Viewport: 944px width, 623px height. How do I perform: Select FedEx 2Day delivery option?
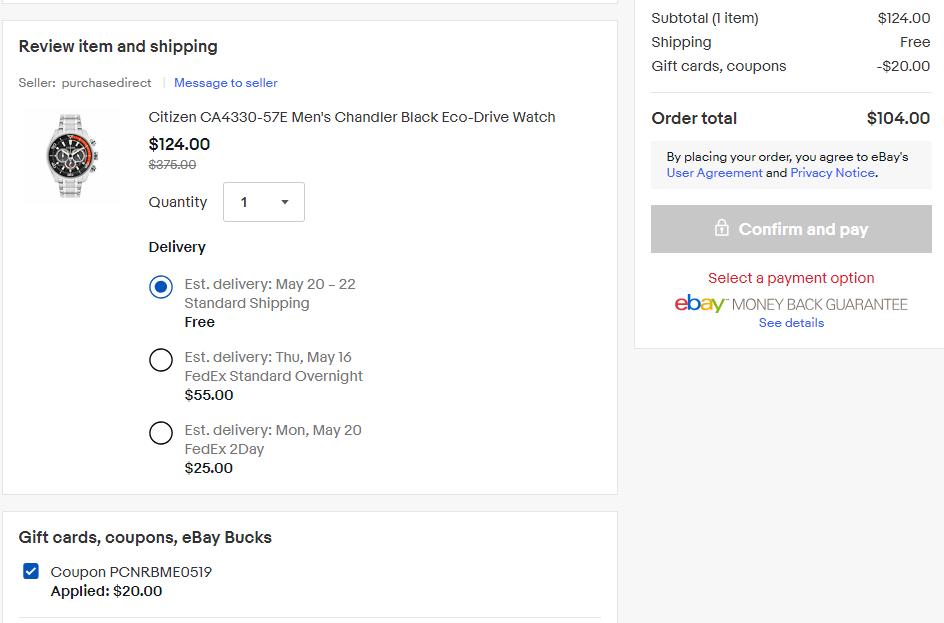[161, 433]
